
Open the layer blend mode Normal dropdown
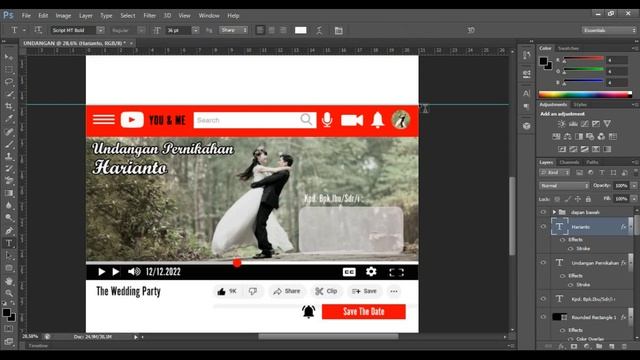564,186
